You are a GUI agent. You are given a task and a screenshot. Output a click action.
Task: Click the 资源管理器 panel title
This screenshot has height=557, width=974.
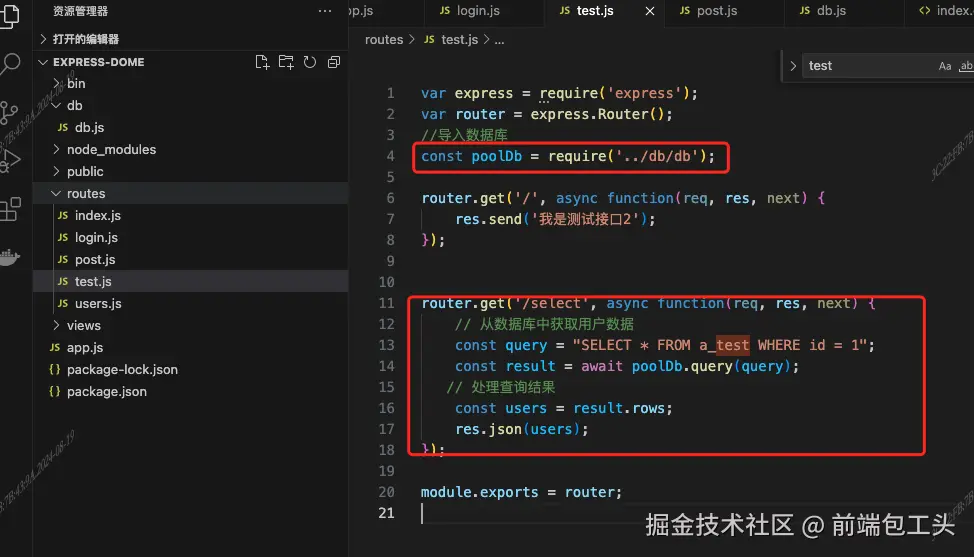[x=80, y=11]
